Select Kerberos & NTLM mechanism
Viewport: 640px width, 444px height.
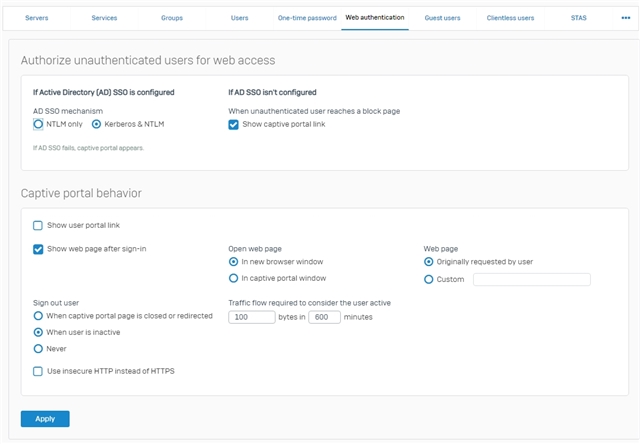[96, 124]
